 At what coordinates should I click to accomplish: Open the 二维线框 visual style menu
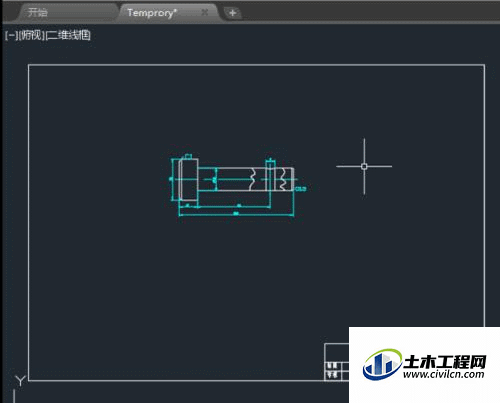click(x=68, y=35)
